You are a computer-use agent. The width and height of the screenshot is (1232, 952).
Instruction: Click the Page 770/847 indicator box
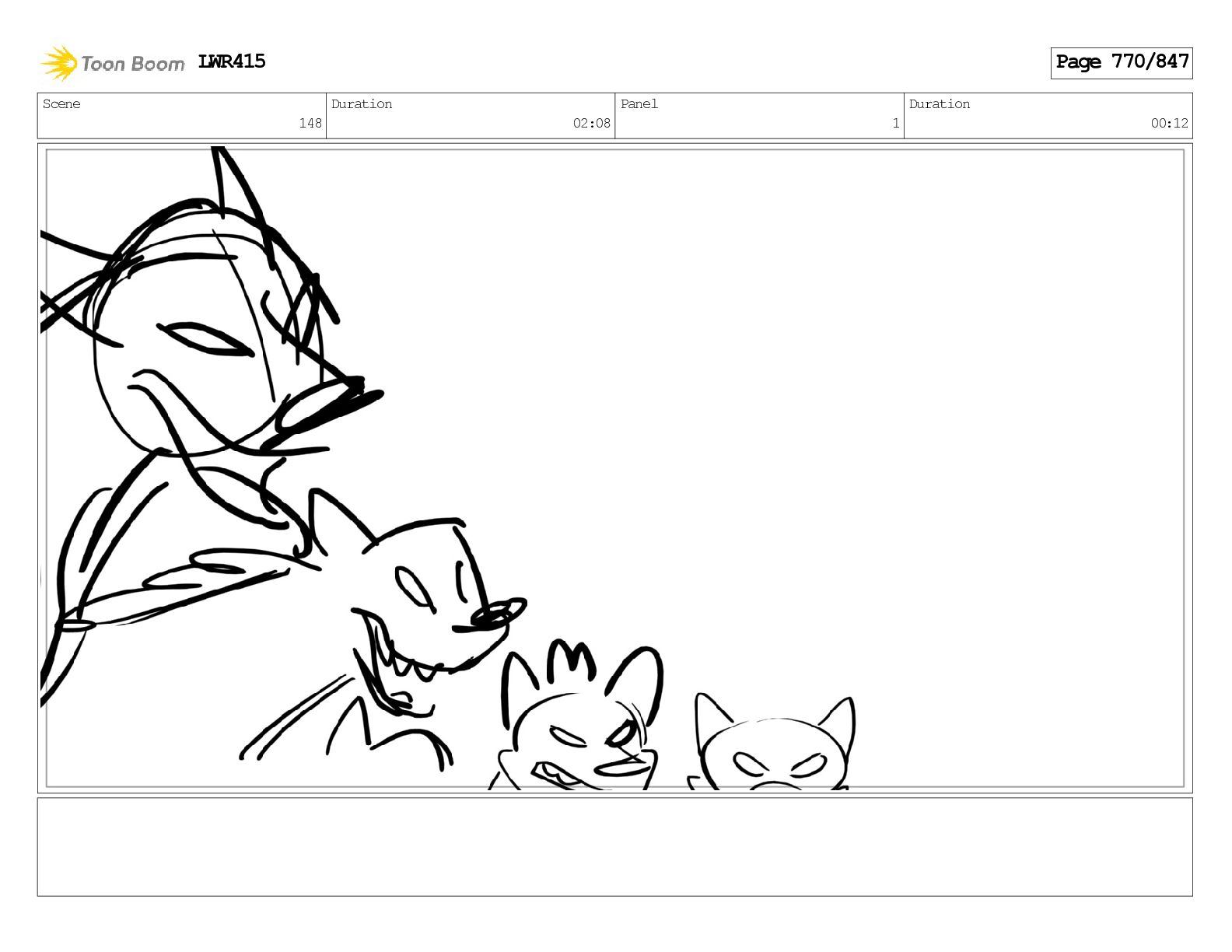1121,62
